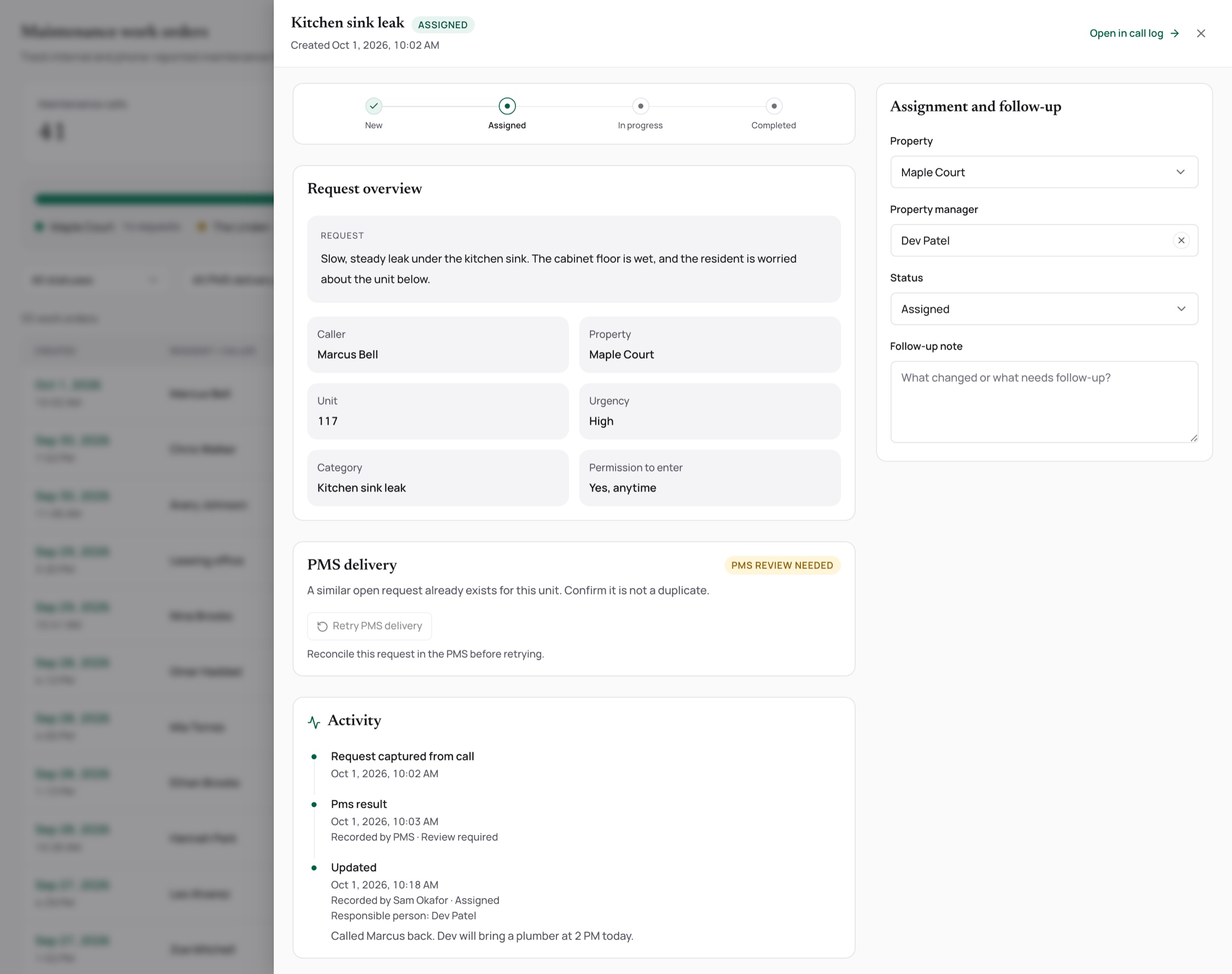This screenshot has height=974, width=1232.
Task: Click Maple Court in Request overview
Action: point(621,355)
